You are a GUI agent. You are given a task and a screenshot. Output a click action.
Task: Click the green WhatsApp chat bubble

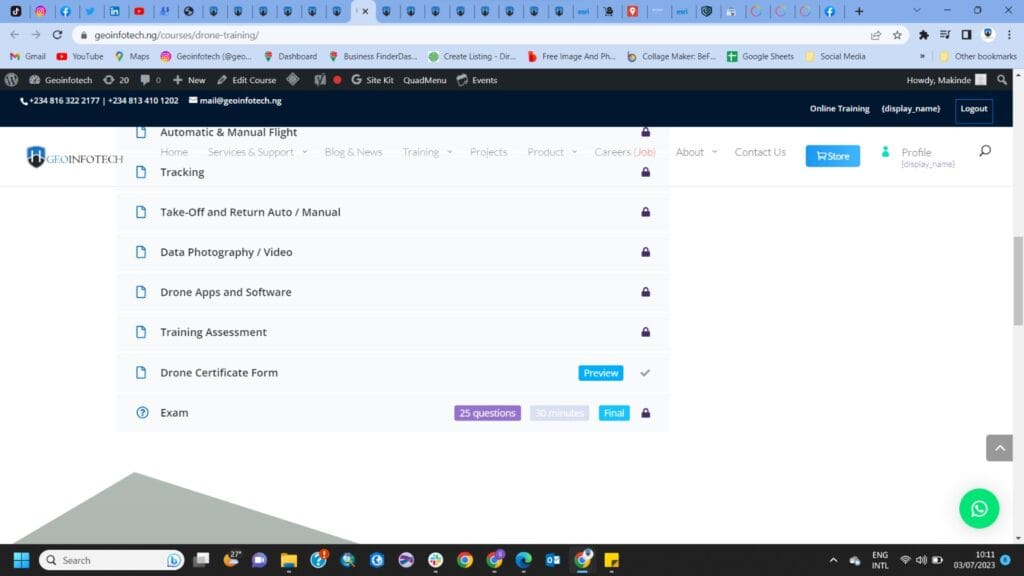[979, 508]
